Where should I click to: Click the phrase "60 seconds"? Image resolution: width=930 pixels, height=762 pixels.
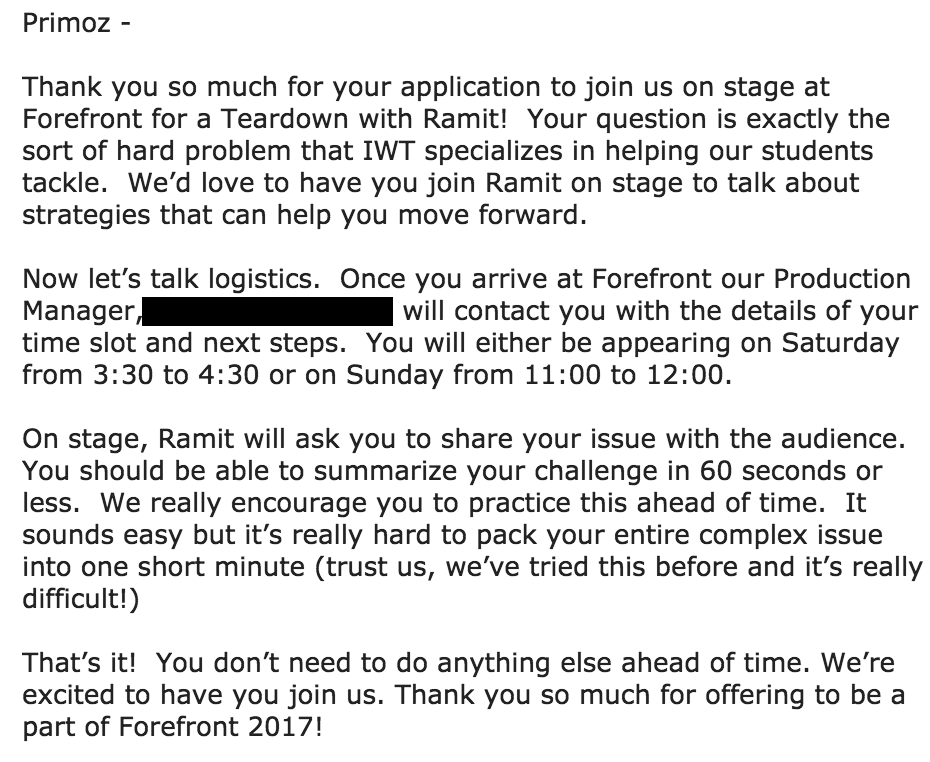point(773,471)
